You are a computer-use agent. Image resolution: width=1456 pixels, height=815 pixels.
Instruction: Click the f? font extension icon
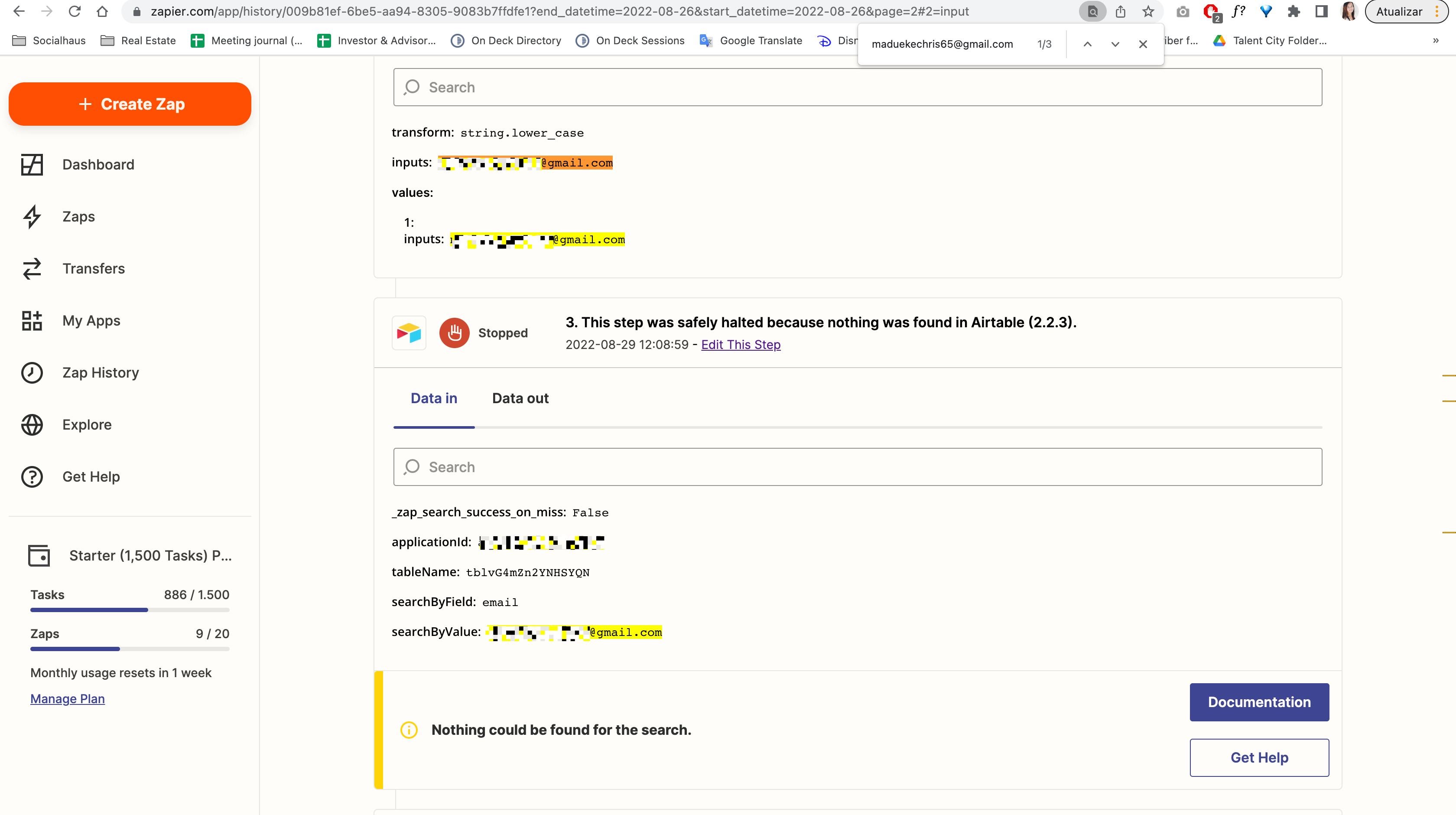(1238, 11)
